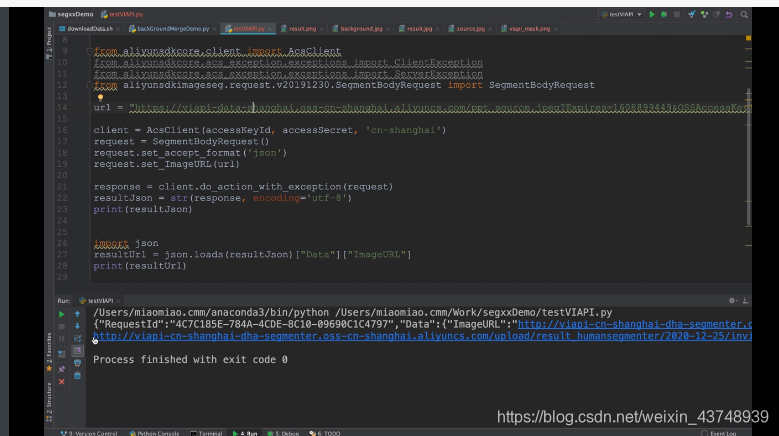Click testVIAPI.py in the navigation bar
Screen dimensions: 779x436
[x=122, y=14]
